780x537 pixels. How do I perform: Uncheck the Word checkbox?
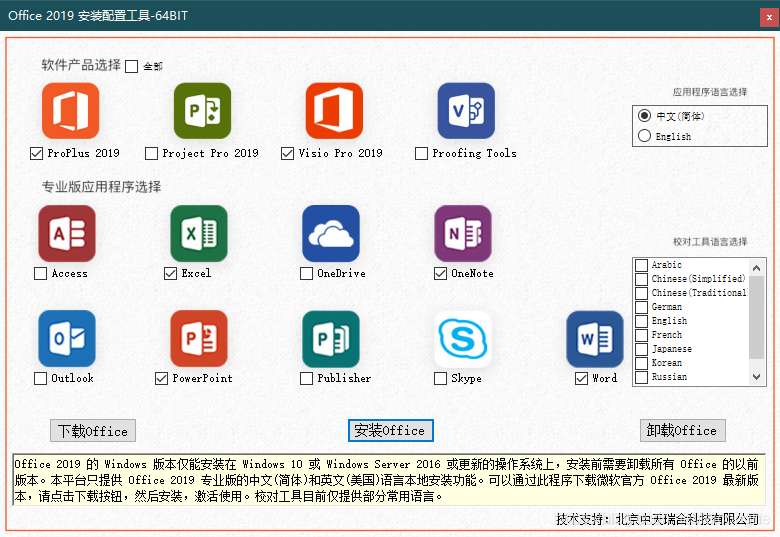[x=582, y=378]
